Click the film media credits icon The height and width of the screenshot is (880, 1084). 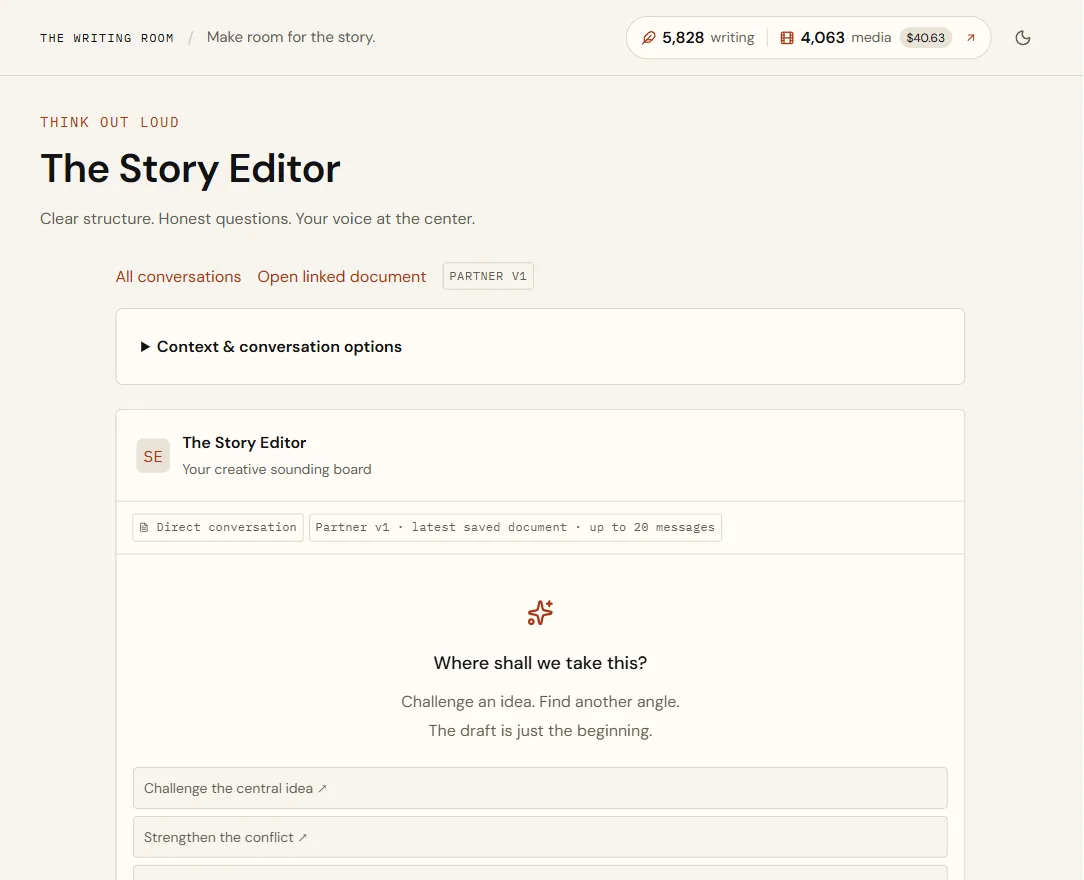pos(787,38)
